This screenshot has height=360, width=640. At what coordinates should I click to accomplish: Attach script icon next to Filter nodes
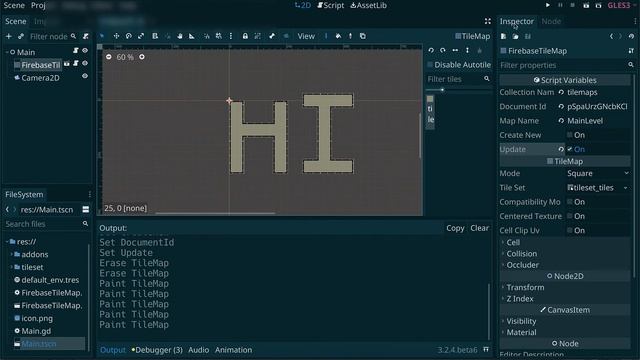pyautogui.click(x=86, y=37)
